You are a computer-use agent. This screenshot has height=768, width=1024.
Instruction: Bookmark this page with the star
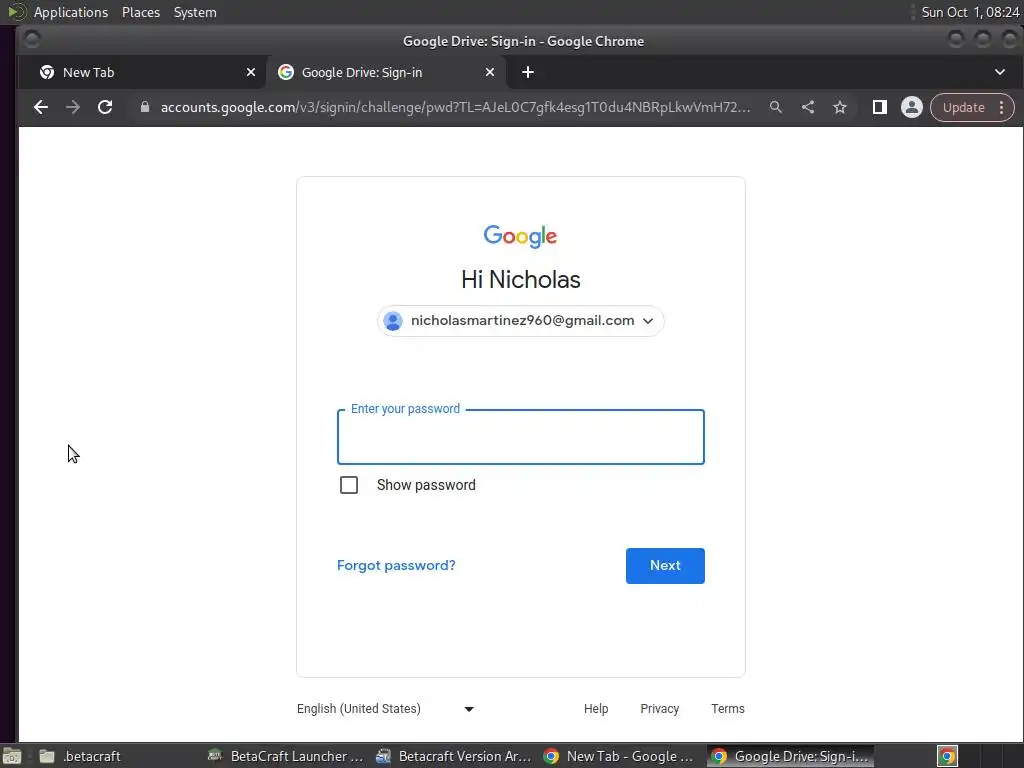pos(840,107)
